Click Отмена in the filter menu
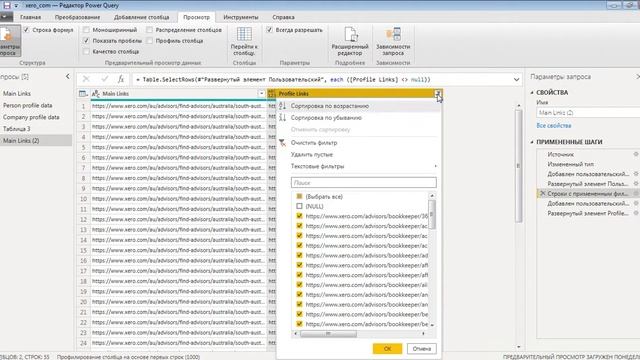 (x=422, y=349)
